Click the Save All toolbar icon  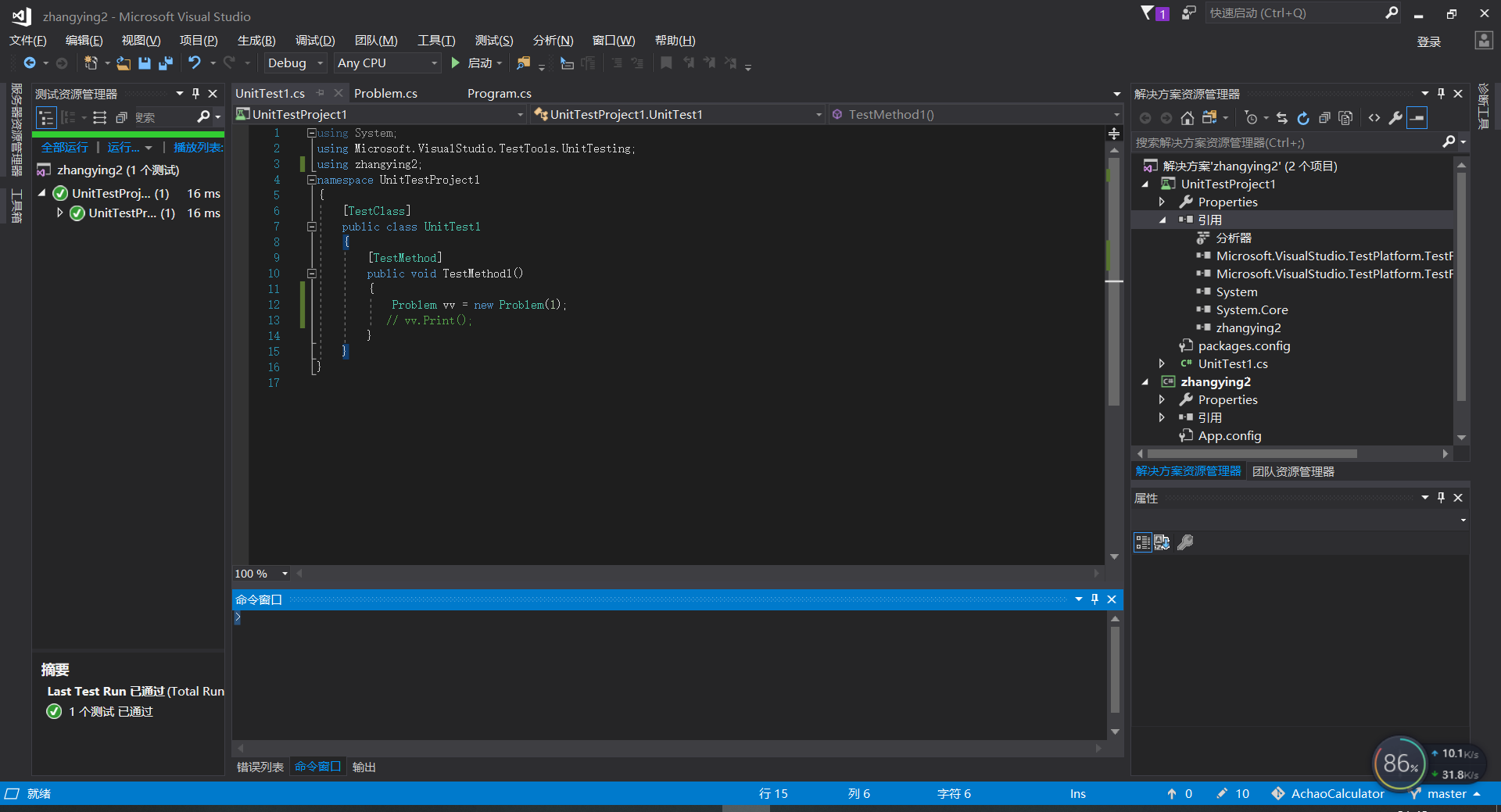coord(166,63)
